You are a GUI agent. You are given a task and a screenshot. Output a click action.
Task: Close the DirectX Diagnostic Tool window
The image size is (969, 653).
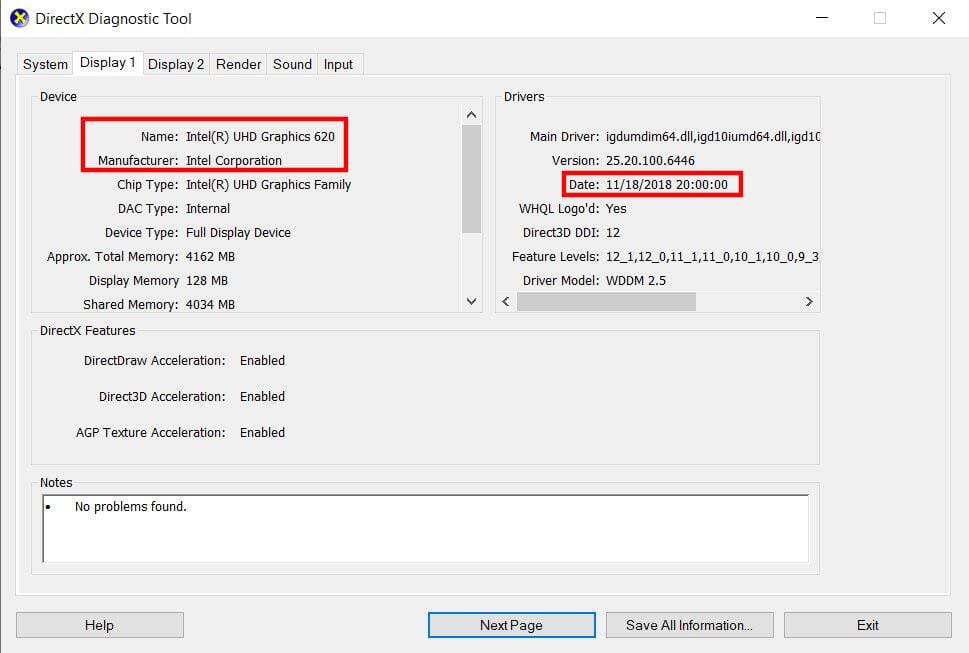click(938, 18)
